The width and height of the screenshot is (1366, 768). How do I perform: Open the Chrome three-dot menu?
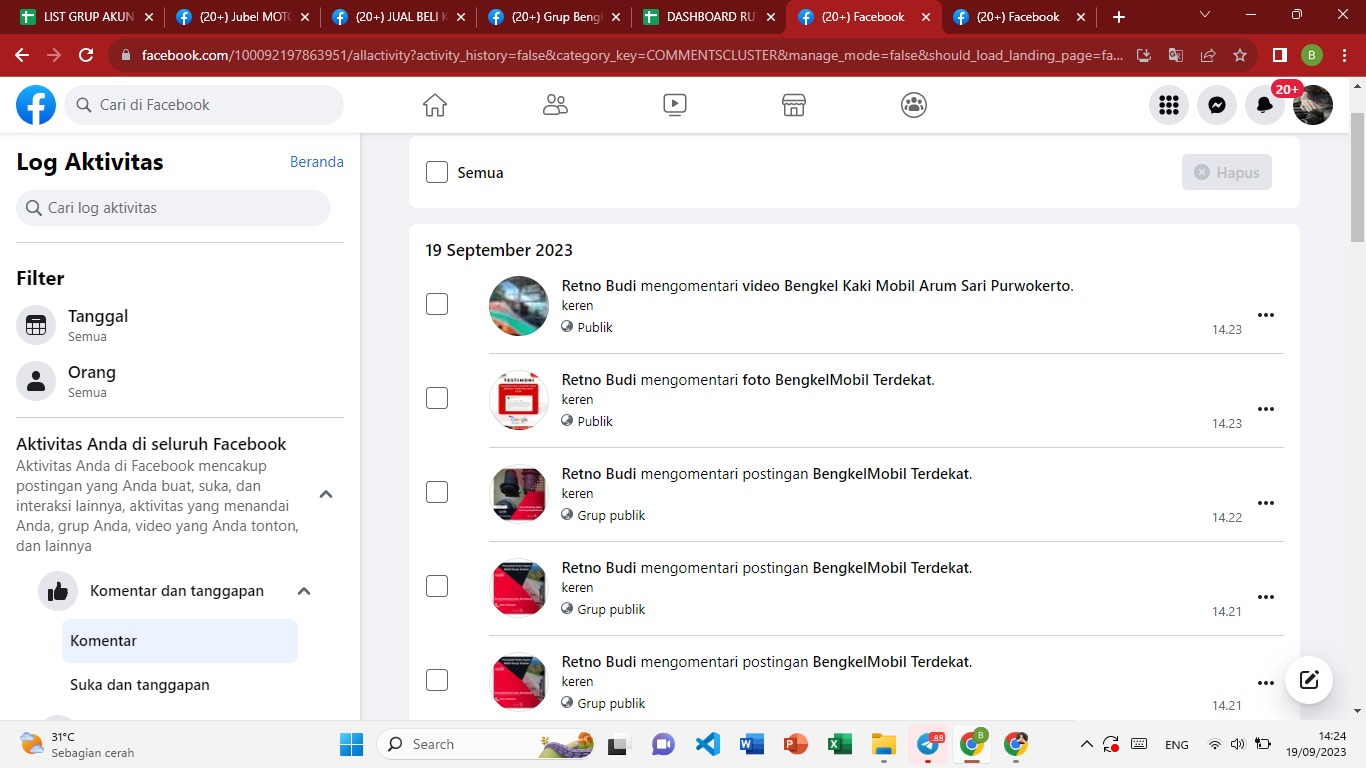coord(1345,55)
